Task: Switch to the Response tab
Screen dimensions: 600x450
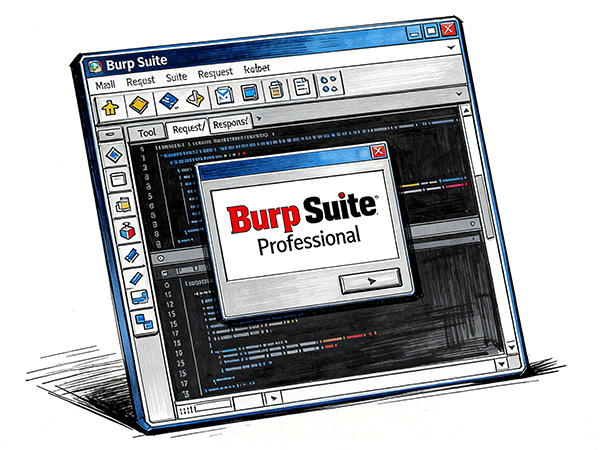Action: point(228,123)
